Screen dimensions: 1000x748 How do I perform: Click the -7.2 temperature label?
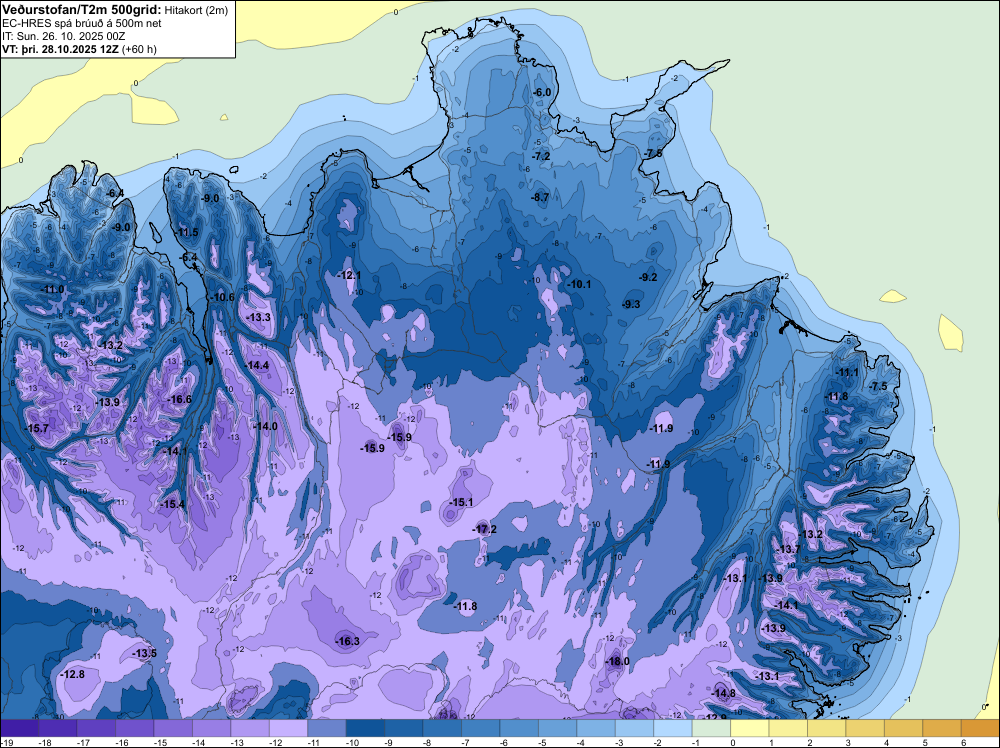pos(541,156)
